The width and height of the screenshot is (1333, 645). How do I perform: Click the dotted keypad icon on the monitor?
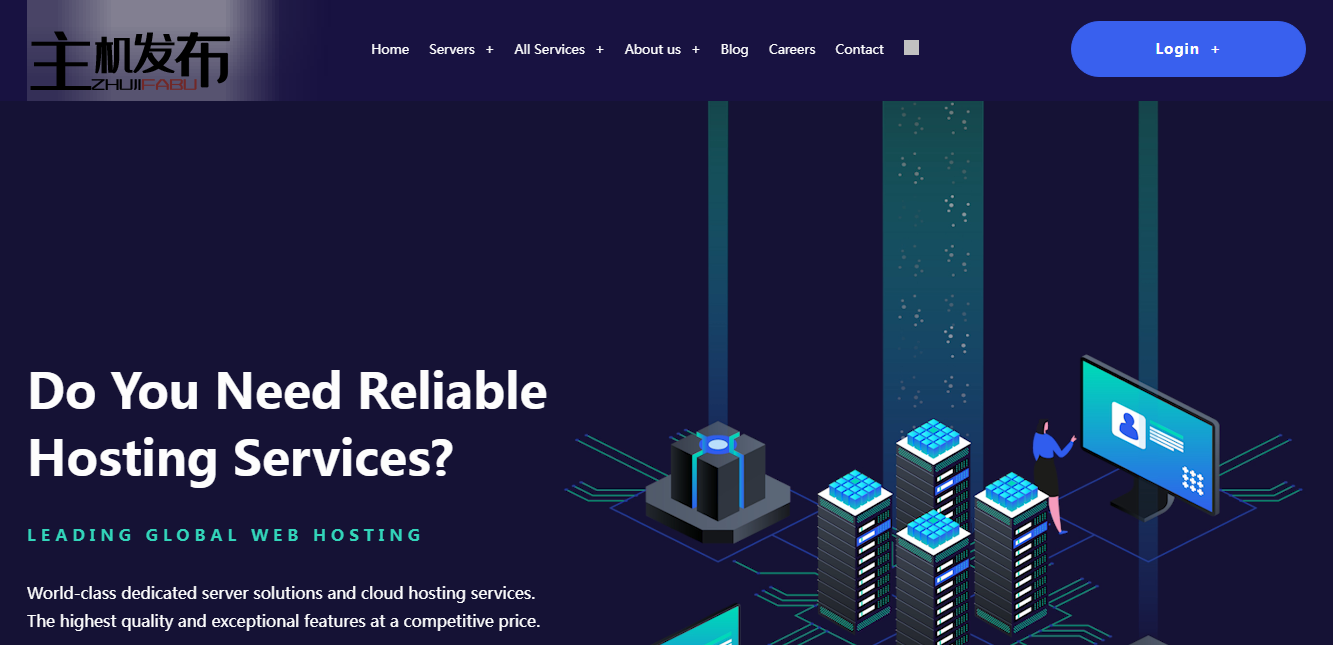pyautogui.click(x=1192, y=480)
